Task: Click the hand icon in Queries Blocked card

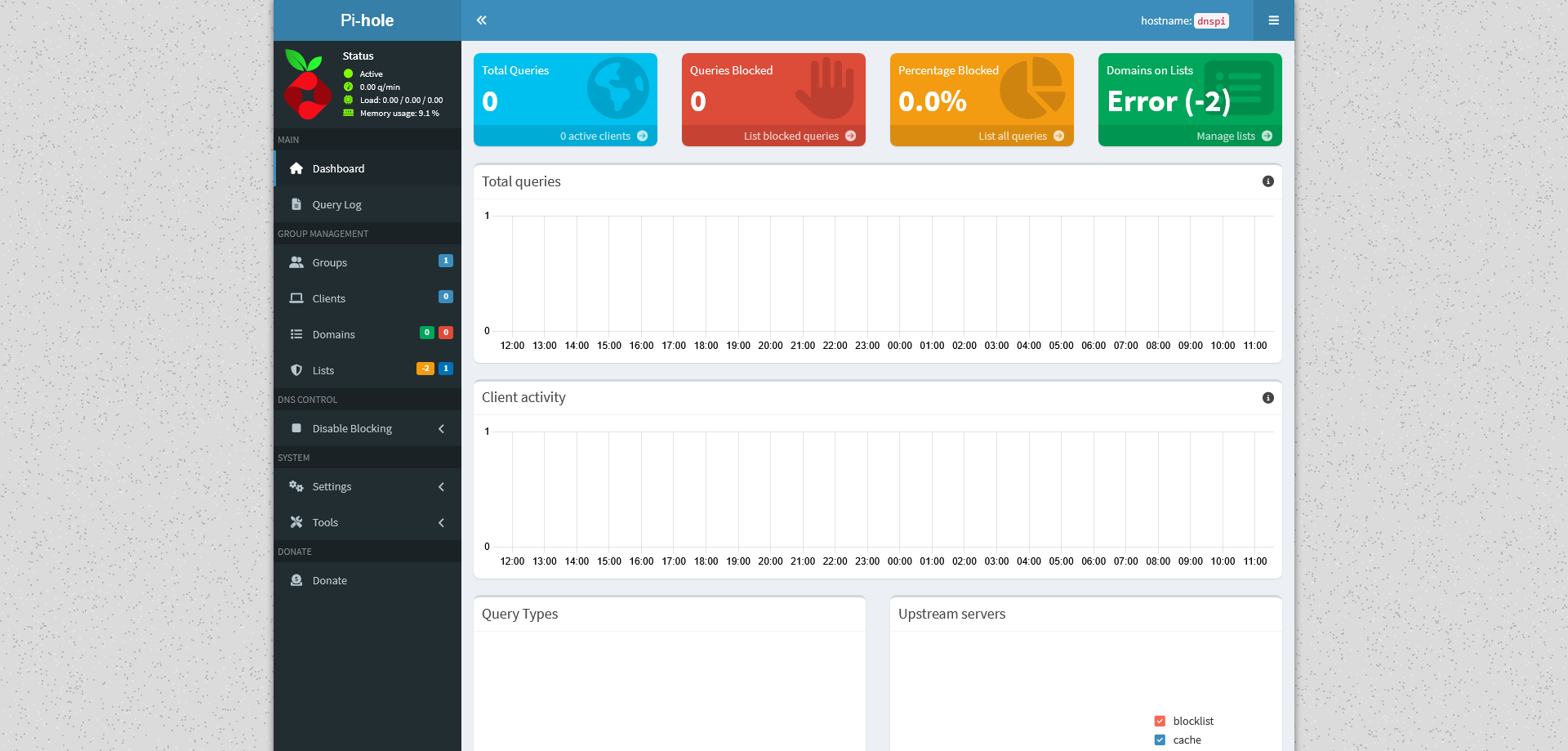Action: coord(825,88)
